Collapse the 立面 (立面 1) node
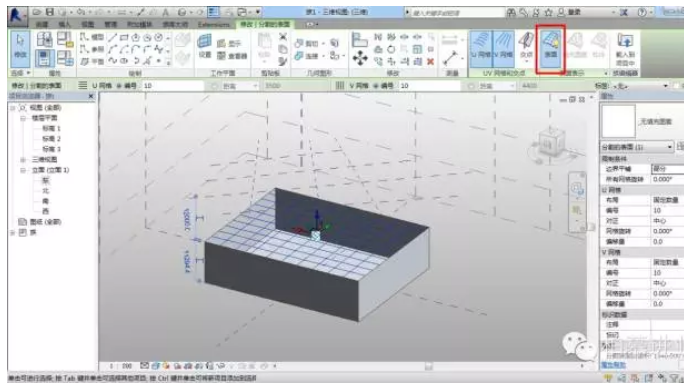 [x=23, y=170]
